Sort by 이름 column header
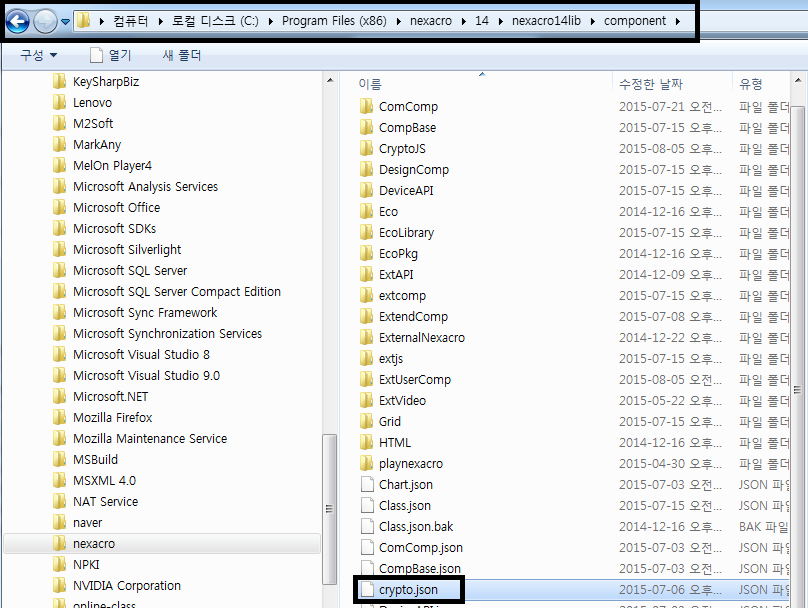Screen dimensions: 808x608 (370, 83)
